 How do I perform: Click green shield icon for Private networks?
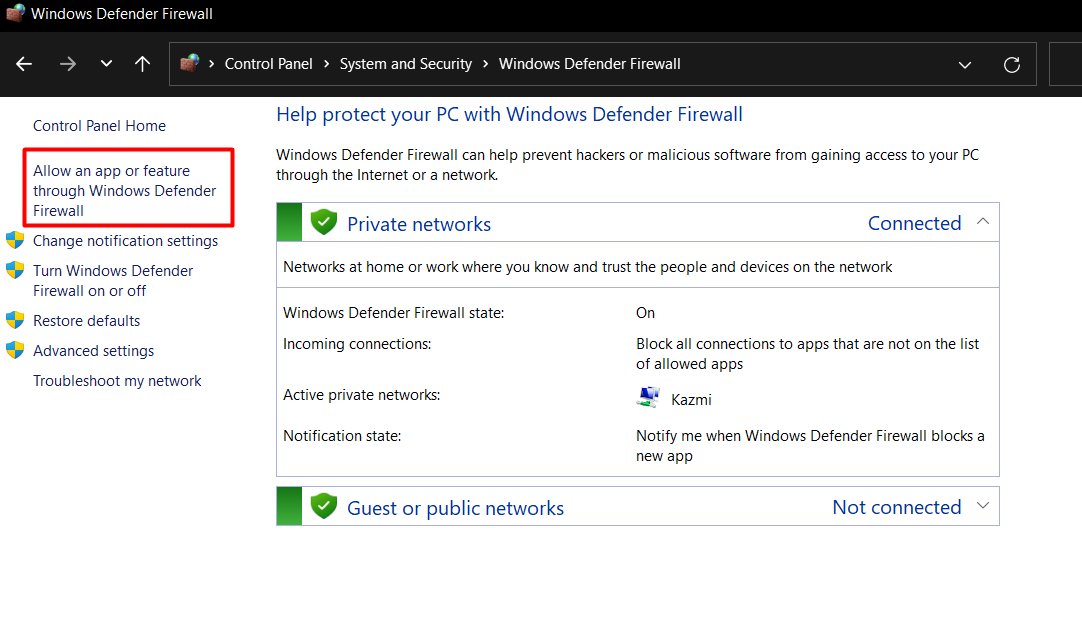[324, 222]
